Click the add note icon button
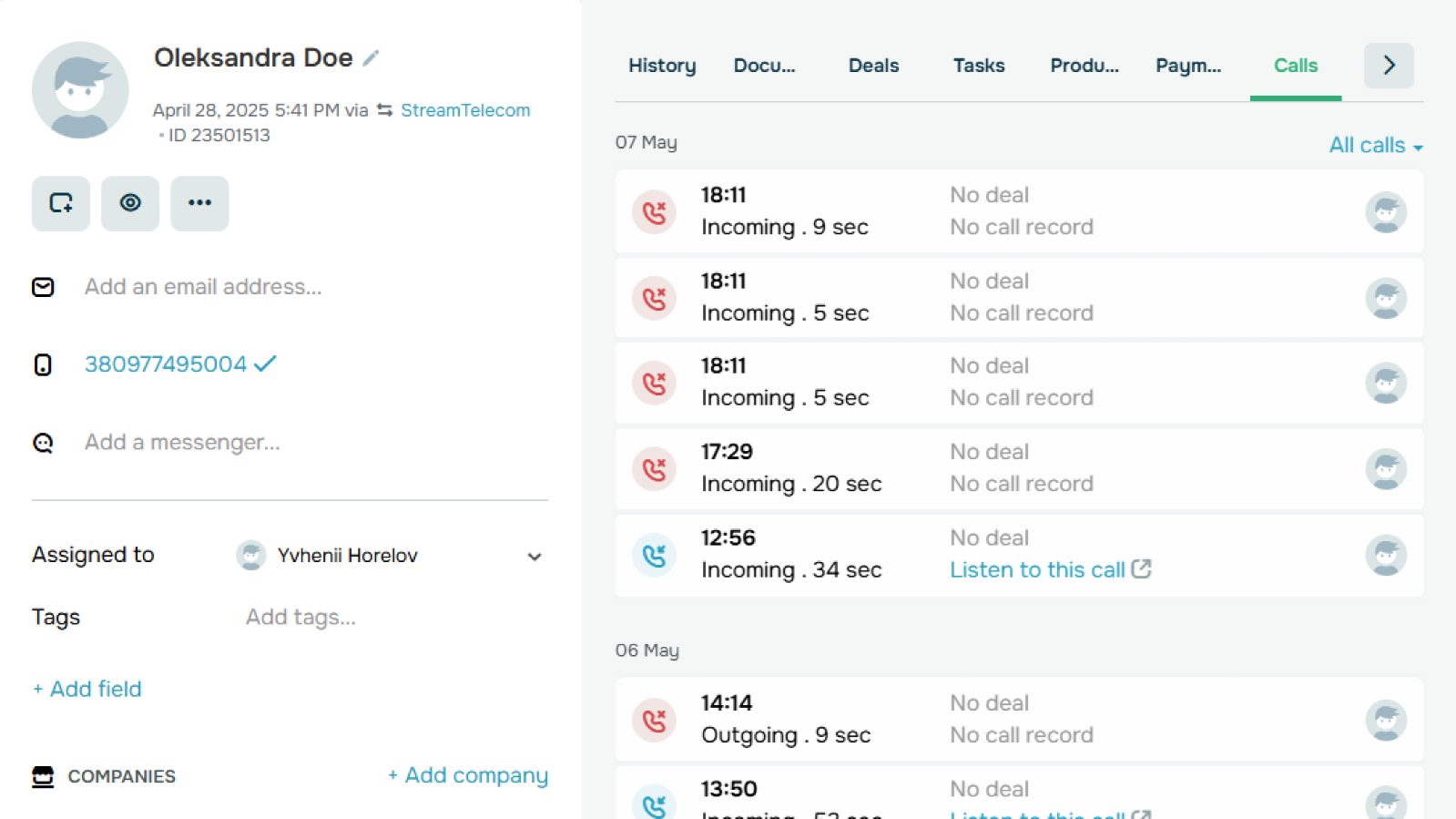 pyautogui.click(x=61, y=203)
